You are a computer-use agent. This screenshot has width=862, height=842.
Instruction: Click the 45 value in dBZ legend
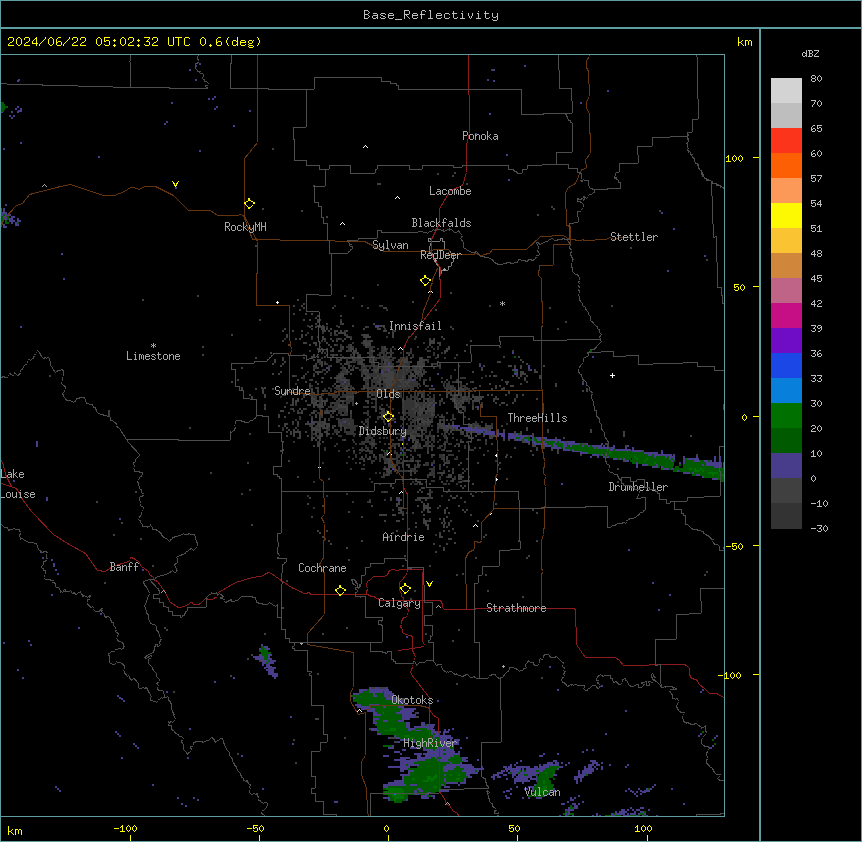[x=816, y=279]
